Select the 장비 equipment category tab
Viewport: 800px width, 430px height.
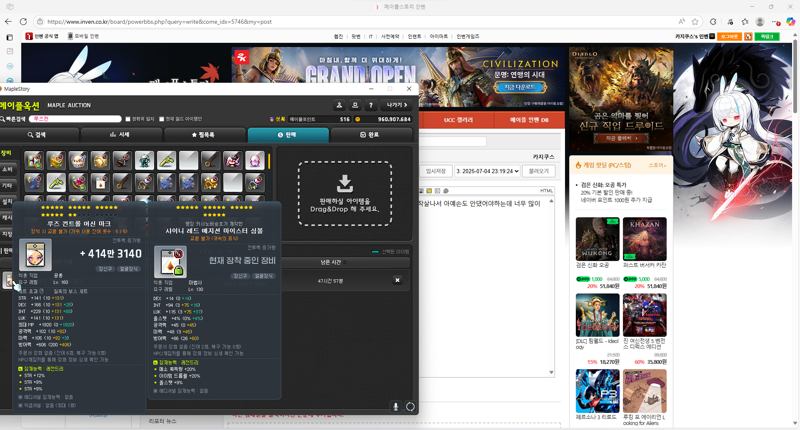point(6,153)
